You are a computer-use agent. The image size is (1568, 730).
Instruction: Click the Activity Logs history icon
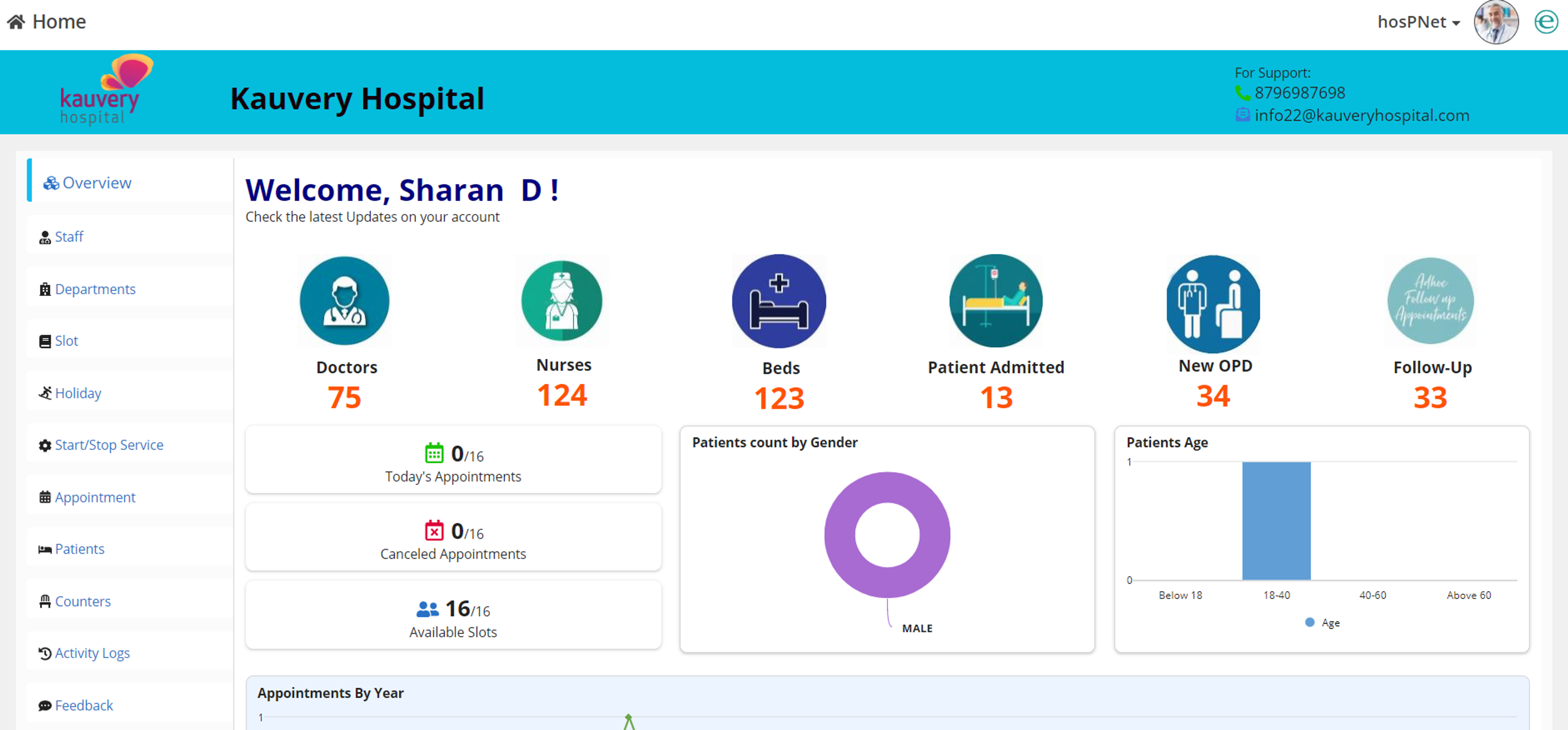(45, 653)
